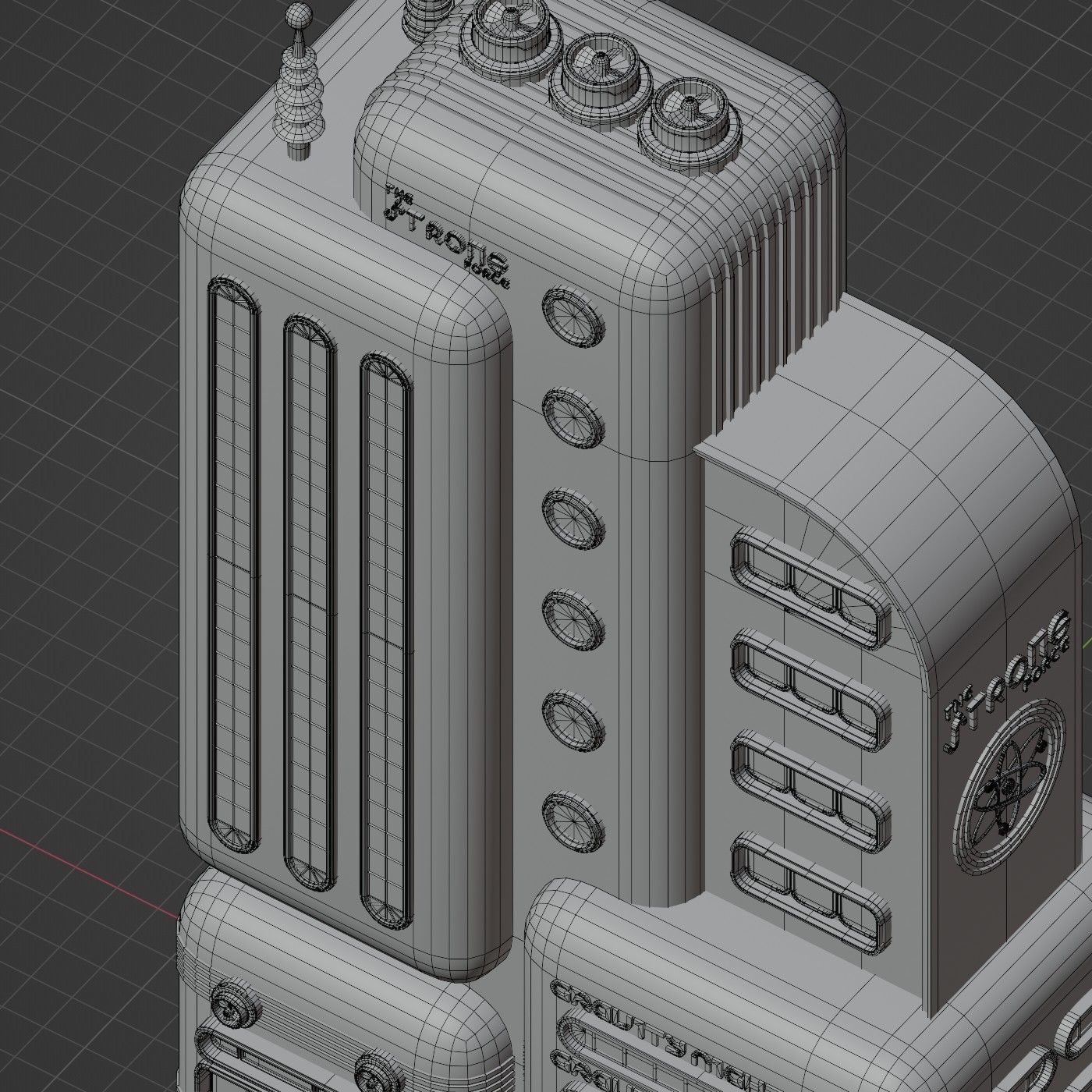Screen dimensions: 1092x1092
Task: Select the embossed tower name on upper ledge
Action: click(x=448, y=239)
